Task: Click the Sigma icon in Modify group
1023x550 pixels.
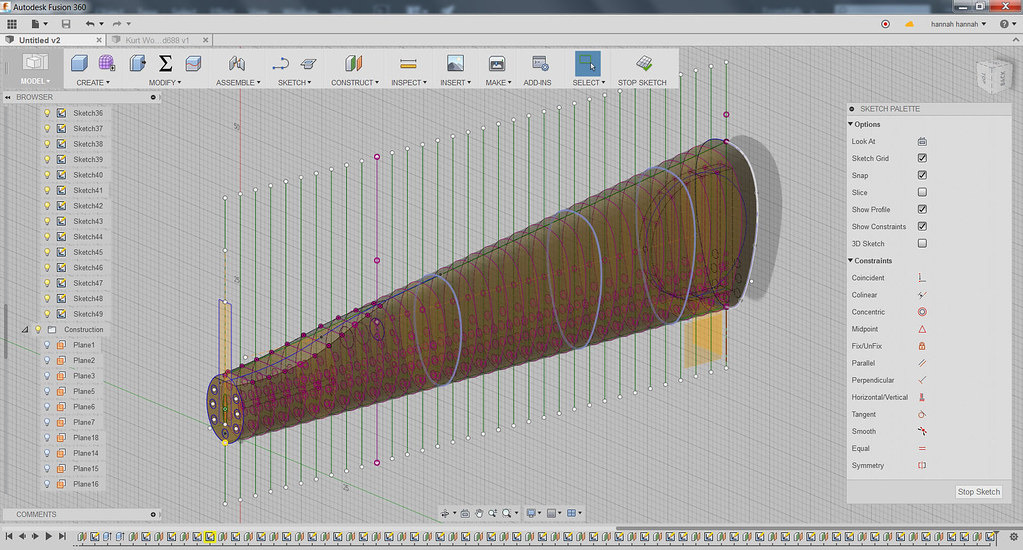Action: (166, 63)
